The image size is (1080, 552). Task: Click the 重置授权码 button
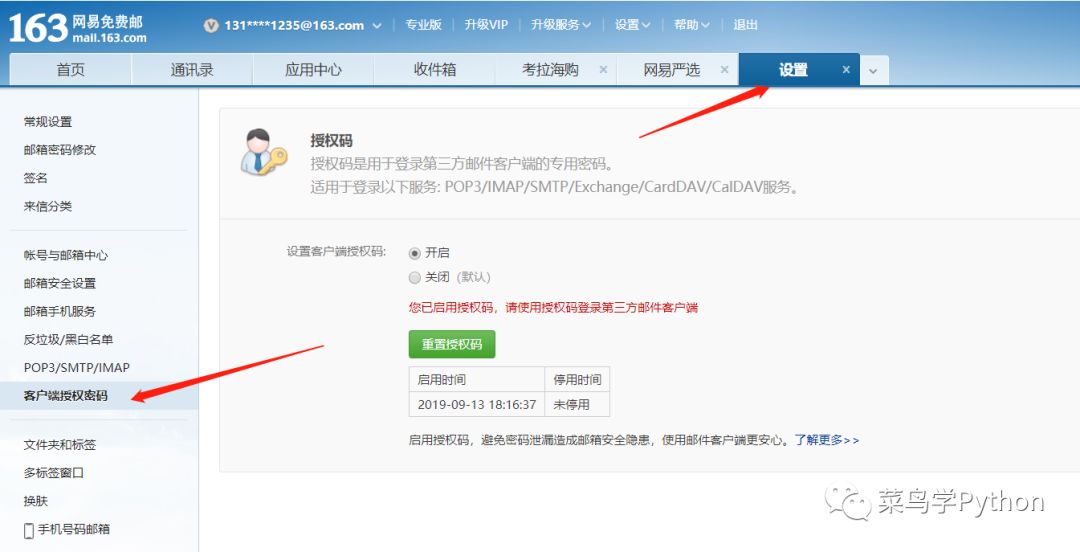[x=452, y=345]
